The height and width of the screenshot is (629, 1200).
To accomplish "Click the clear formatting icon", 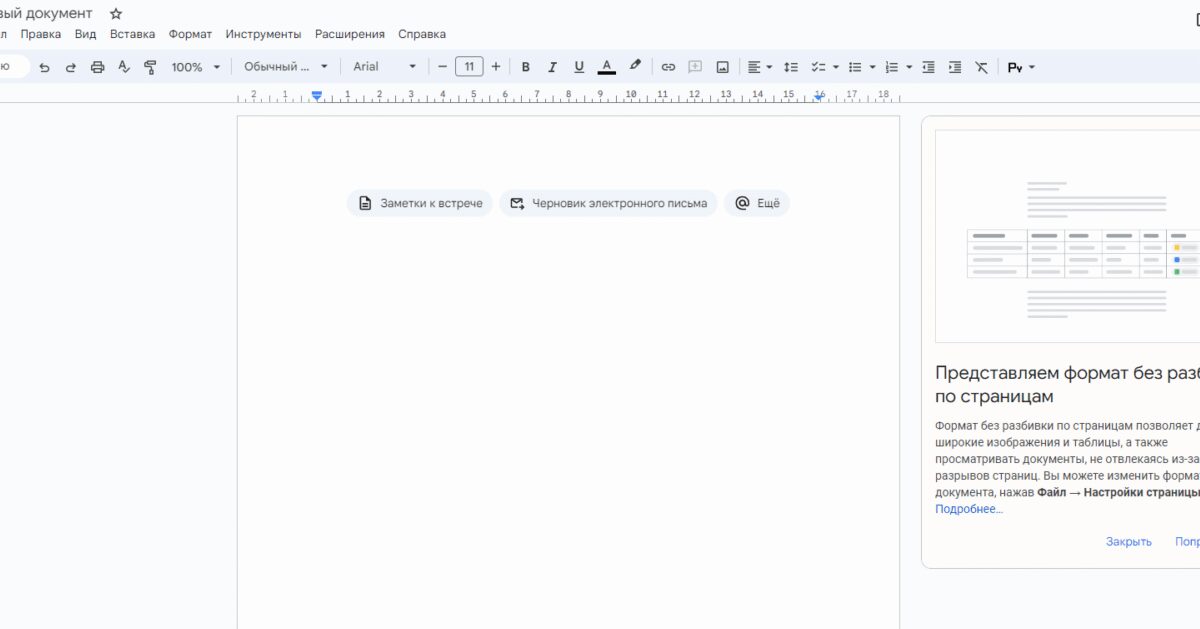I will 981,66.
